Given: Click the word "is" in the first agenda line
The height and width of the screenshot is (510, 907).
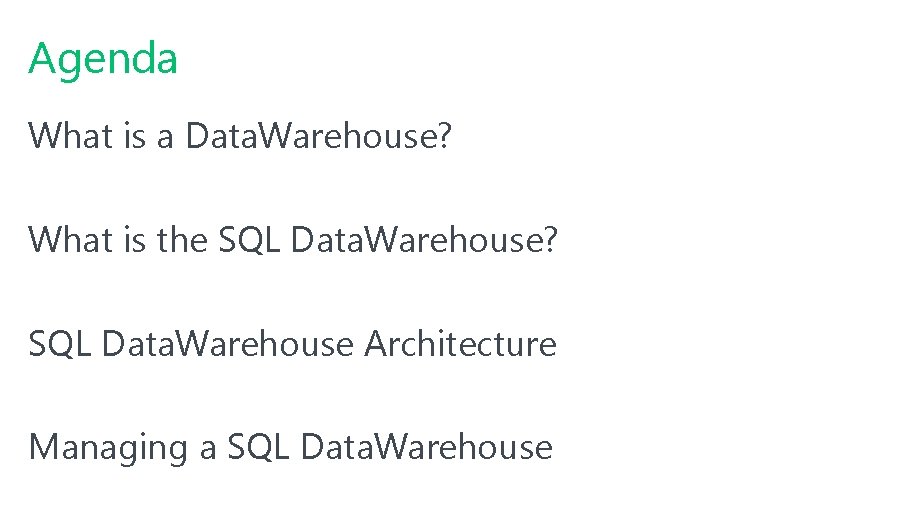Looking at the screenshot, I should [134, 135].
